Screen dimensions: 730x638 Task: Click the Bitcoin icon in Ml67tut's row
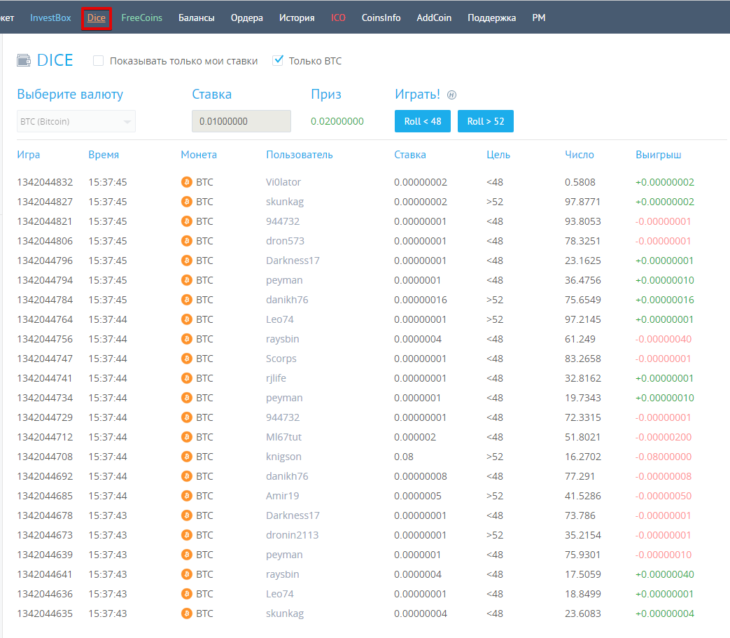tap(187, 437)
